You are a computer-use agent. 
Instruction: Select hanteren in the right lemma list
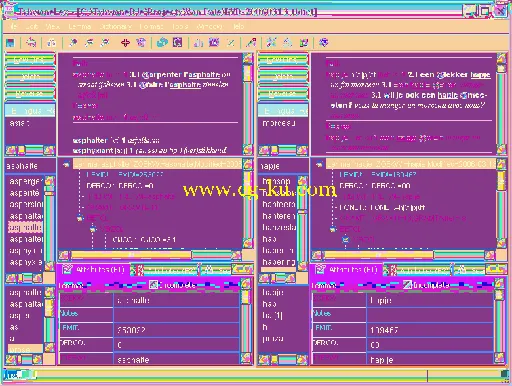coord(279,216)
